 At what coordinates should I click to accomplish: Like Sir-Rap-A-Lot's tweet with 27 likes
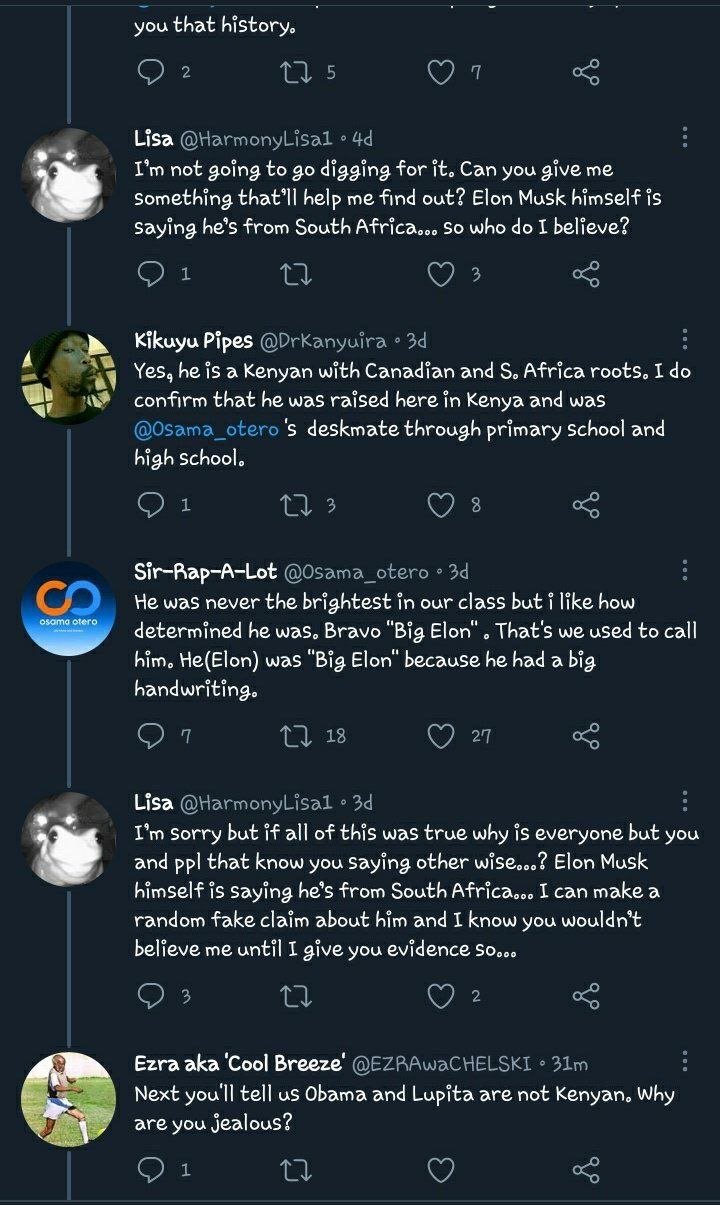pos(441,736)
